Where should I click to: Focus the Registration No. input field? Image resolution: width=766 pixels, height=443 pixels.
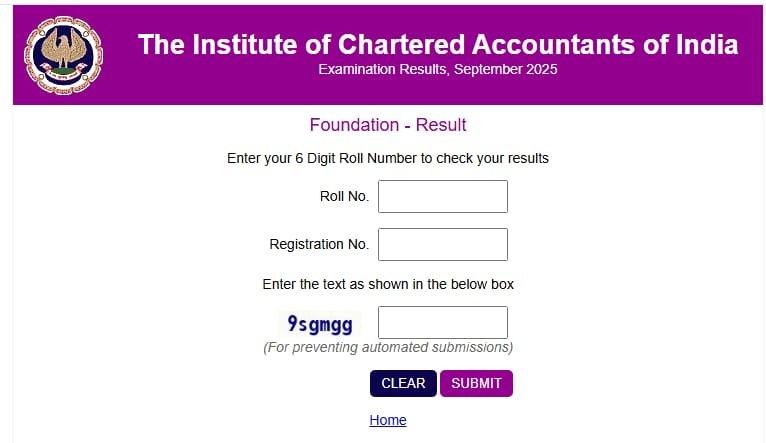click(442, 244)
